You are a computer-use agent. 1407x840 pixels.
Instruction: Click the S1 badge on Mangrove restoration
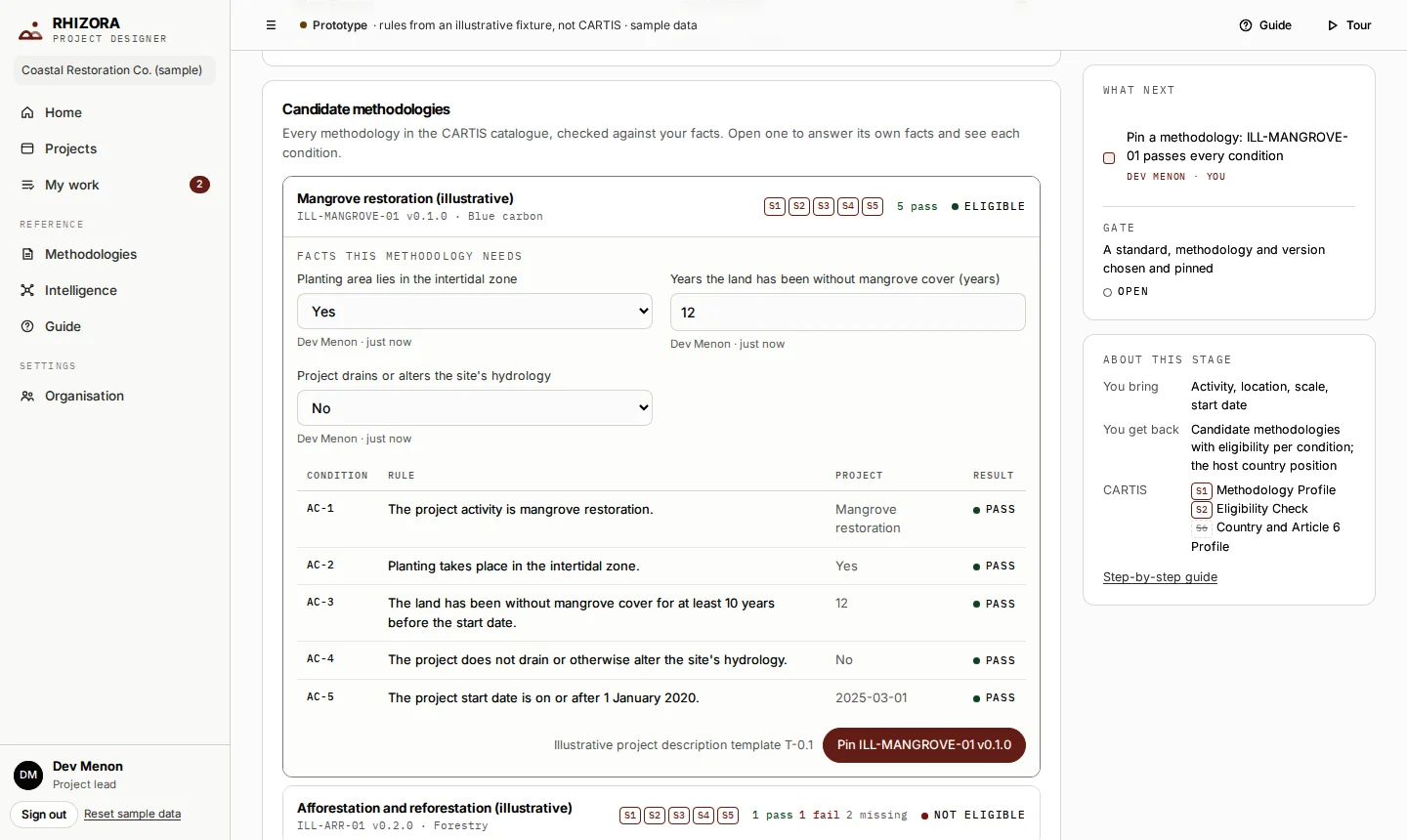[775, 206]
